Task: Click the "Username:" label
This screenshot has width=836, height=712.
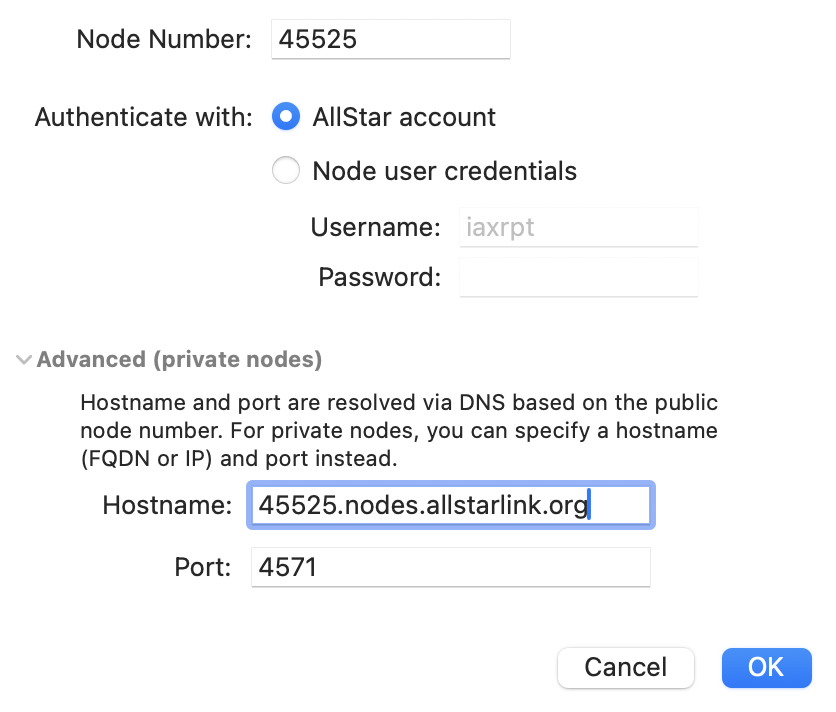Action: pos(375,227)
